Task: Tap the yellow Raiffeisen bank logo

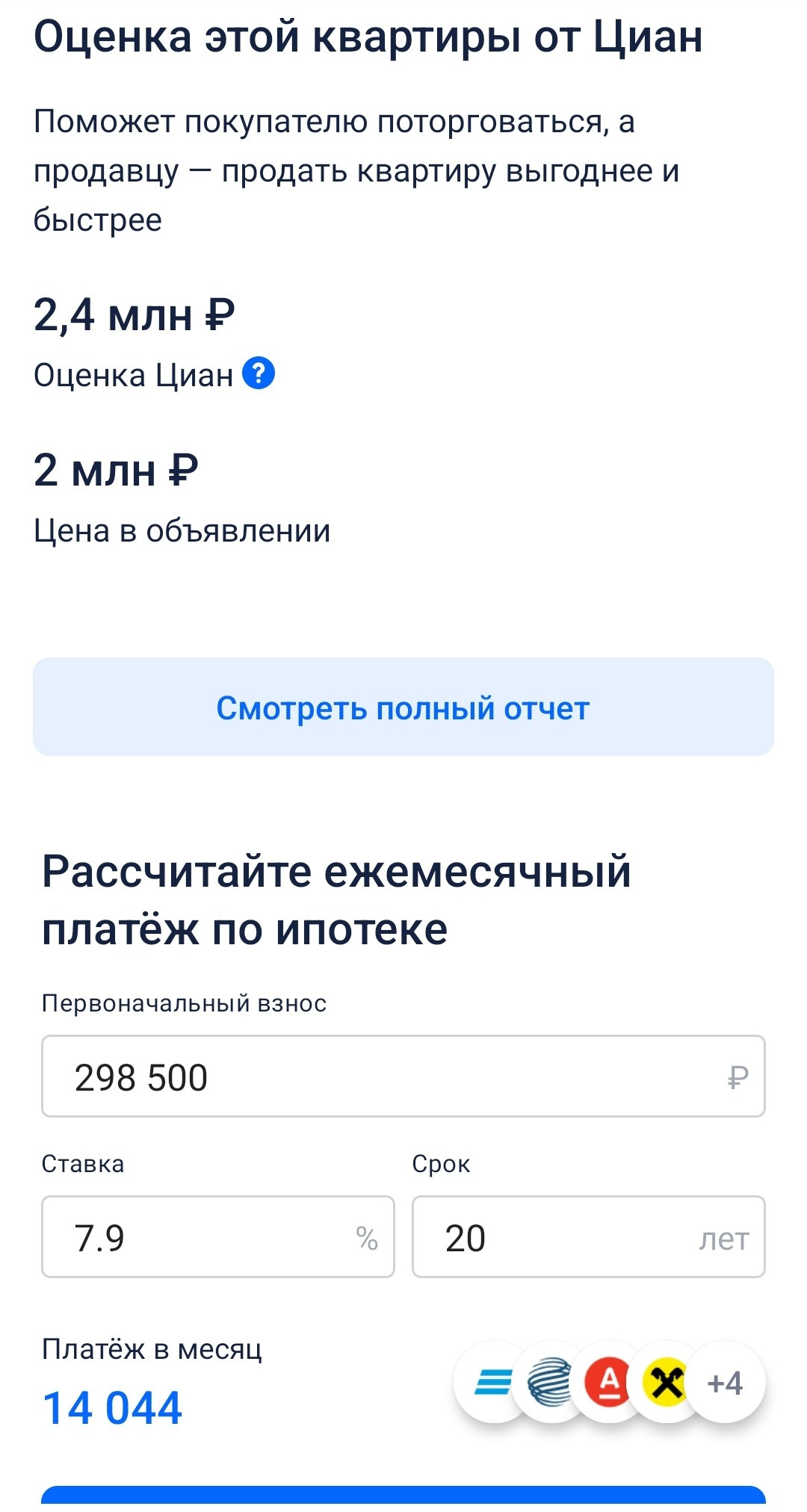Action: 666,1382
